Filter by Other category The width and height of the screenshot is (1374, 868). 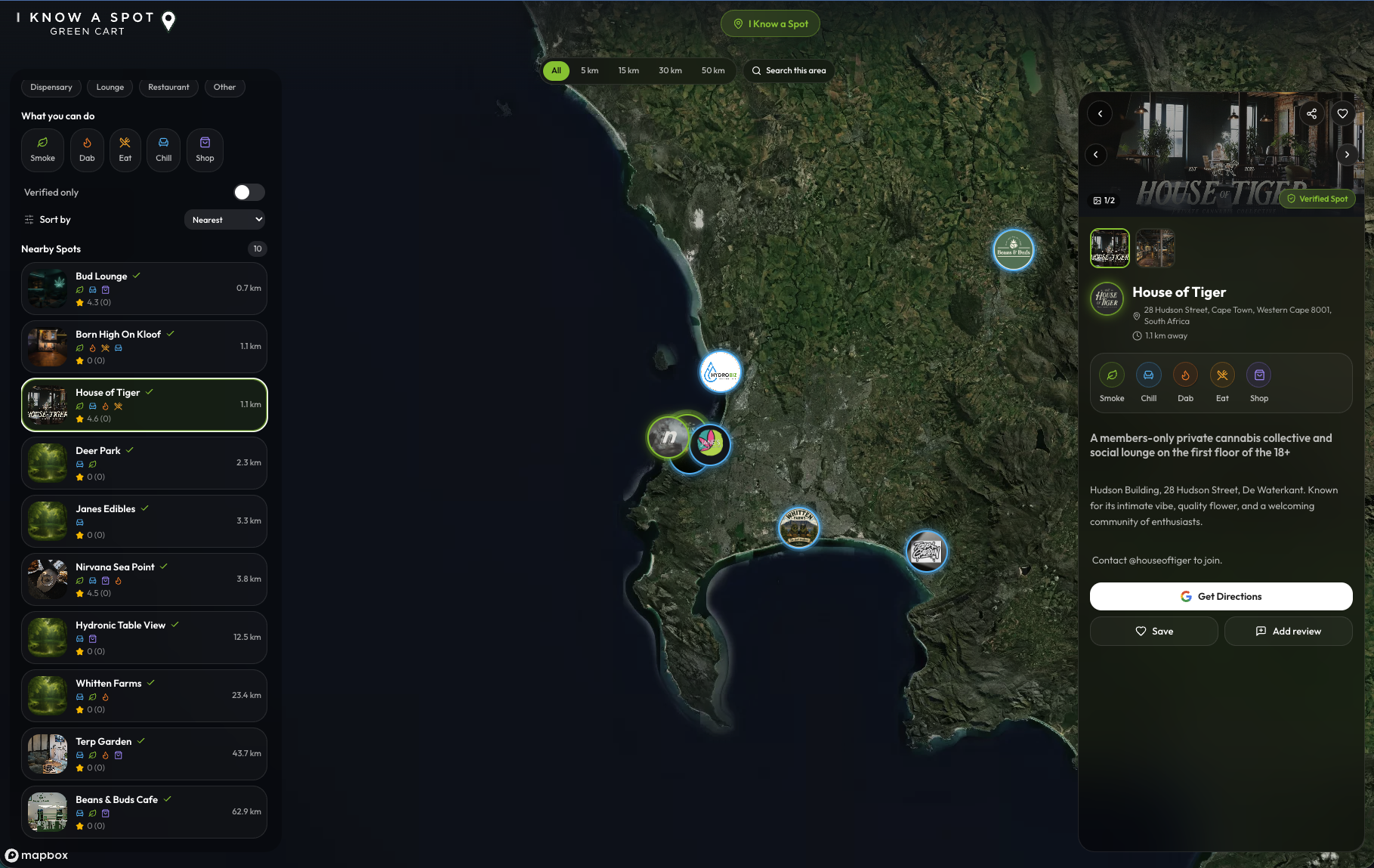224,88
